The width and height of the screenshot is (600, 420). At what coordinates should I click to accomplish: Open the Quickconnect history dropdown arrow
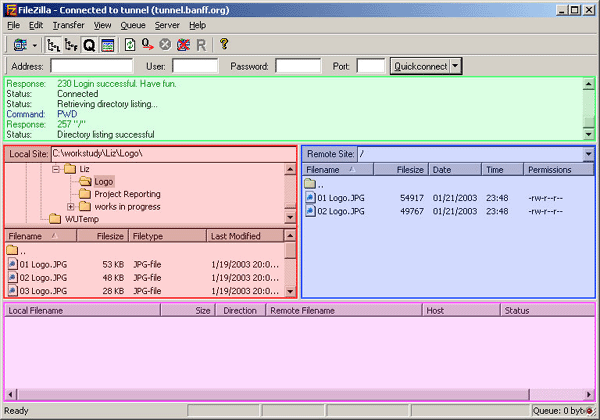pyautogui.click(x=455, y=66)
